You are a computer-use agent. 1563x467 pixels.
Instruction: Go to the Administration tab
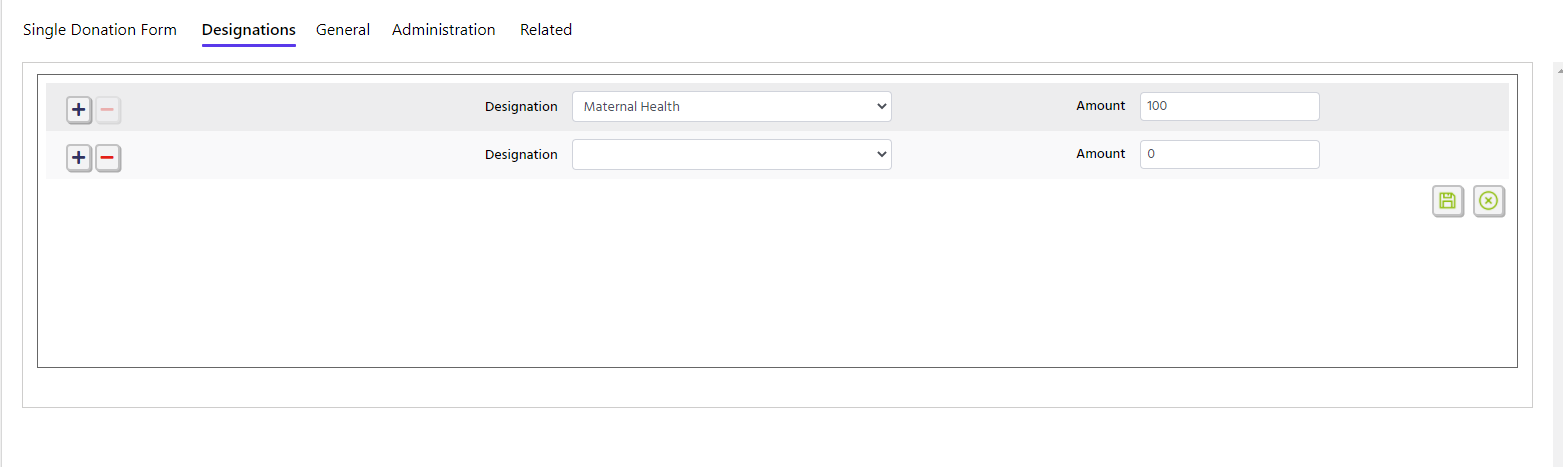pos(444,30)
